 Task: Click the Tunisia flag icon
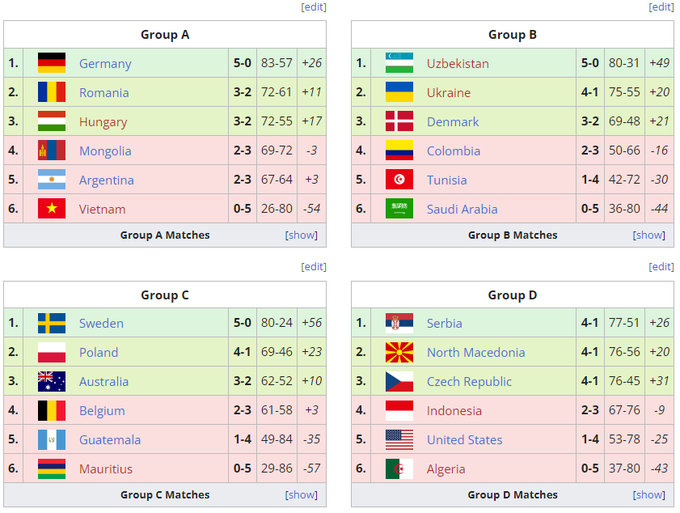click(399, 180)
